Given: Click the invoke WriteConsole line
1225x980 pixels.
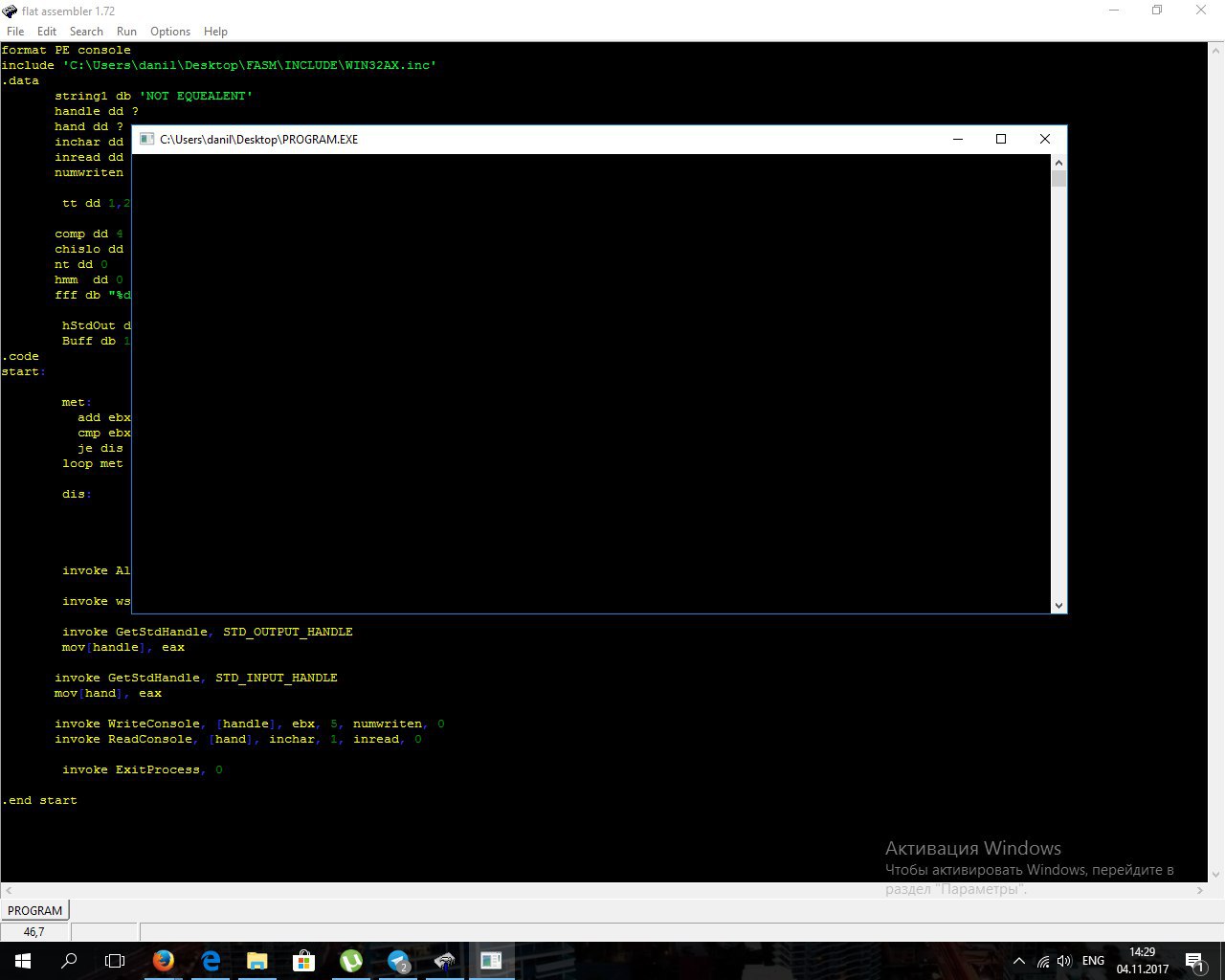Looking at the screenshot, I should [x=250, y=724].
